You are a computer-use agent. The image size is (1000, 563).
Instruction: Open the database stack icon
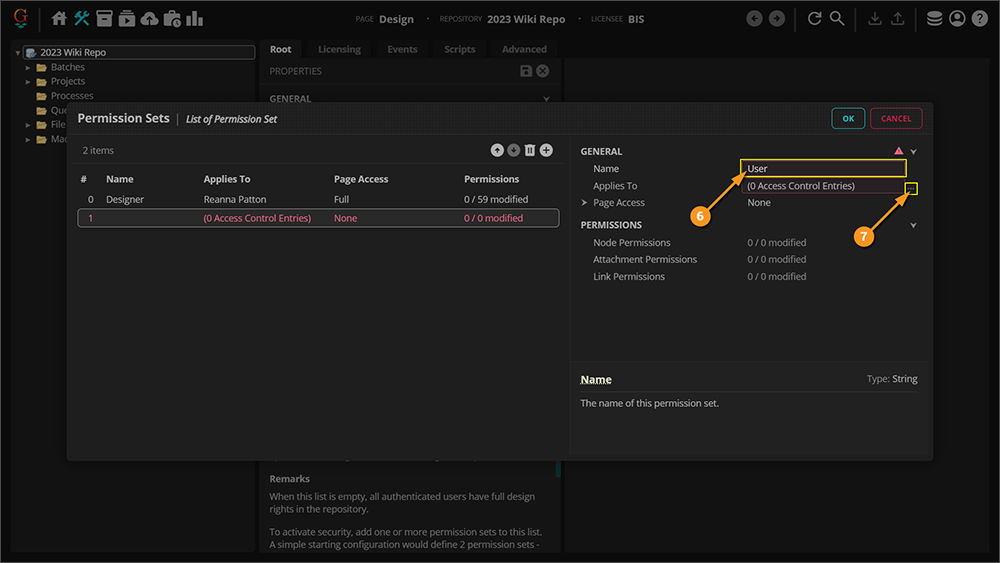[934, 19]
